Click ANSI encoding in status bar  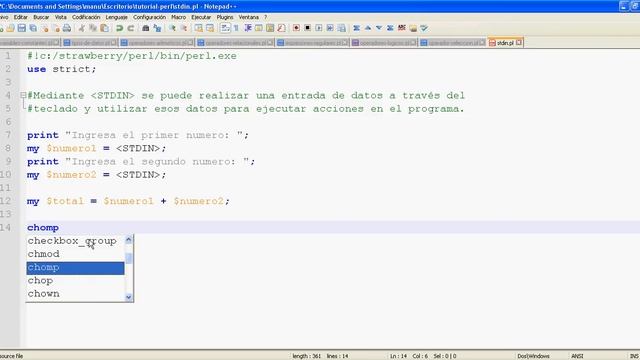coord(577,356)
